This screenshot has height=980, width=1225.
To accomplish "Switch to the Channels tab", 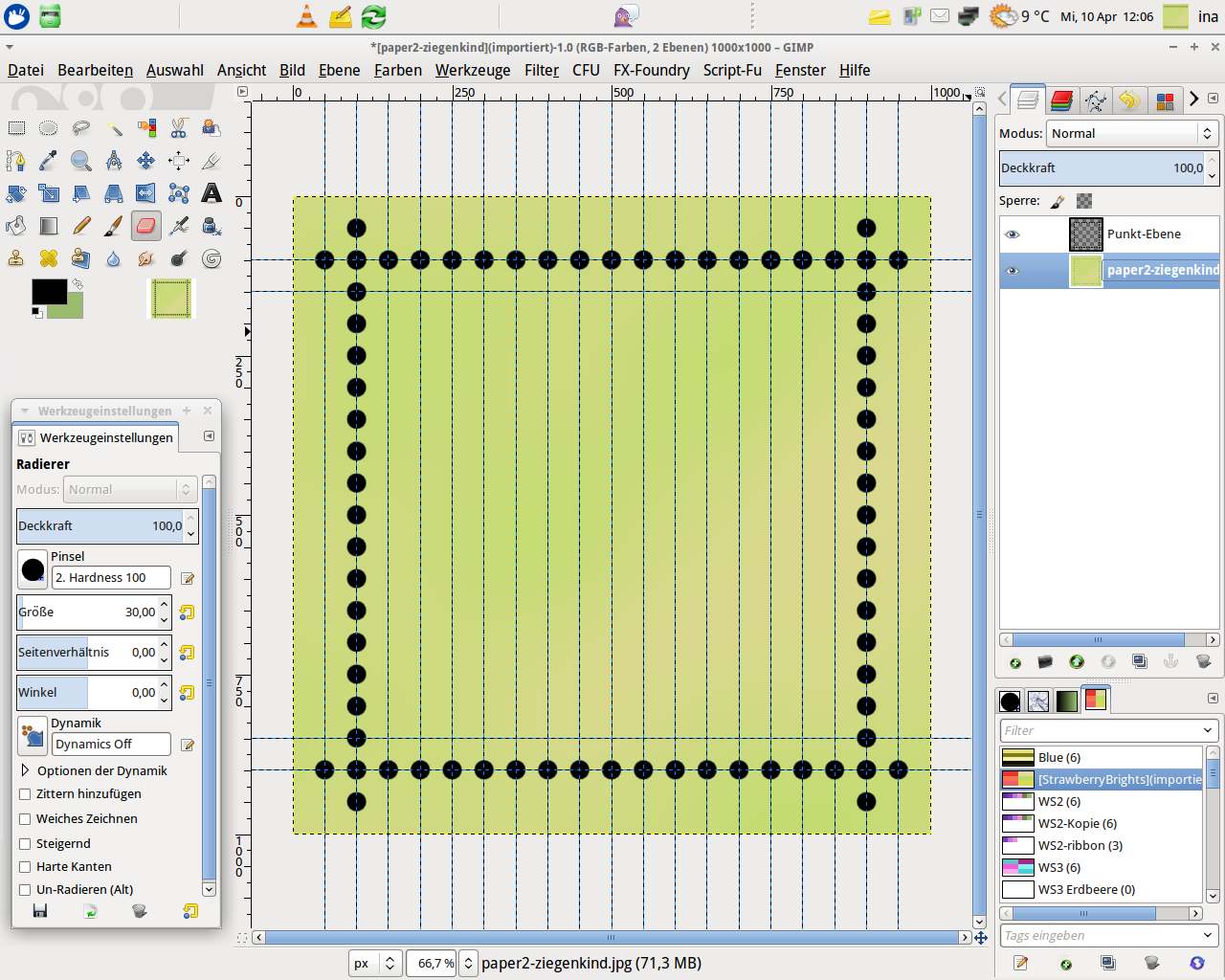I will [x=1061, y=100].
